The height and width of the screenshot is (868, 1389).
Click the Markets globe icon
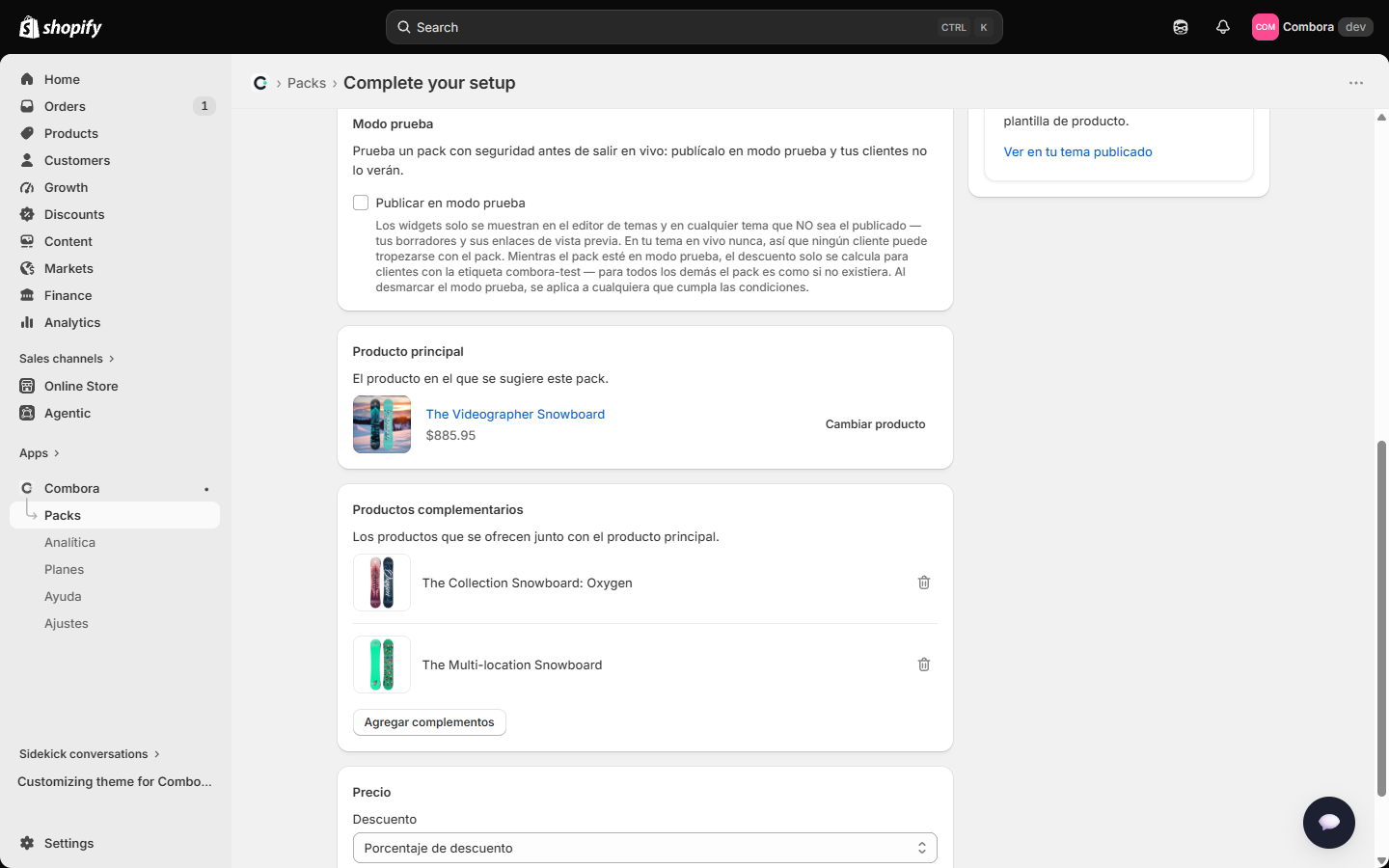click(x=27, y=268)
